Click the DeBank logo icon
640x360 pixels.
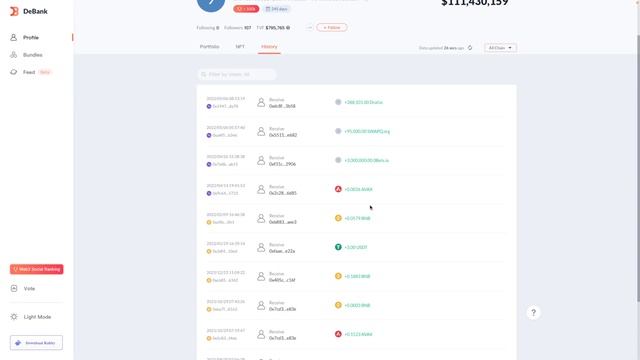[x=14, y=11]
